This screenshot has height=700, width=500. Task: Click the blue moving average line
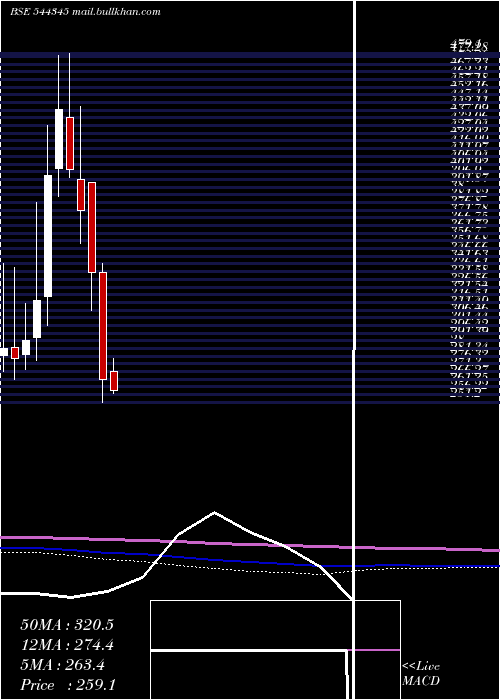250,561
